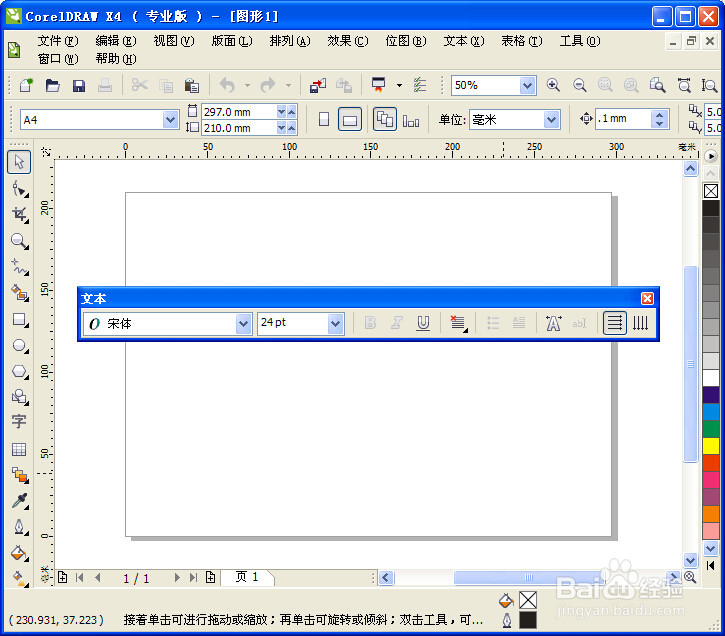This screenshot has height=636, width=725.
Task: Select the Pick tool in toolbox
Action: (19, 162)
